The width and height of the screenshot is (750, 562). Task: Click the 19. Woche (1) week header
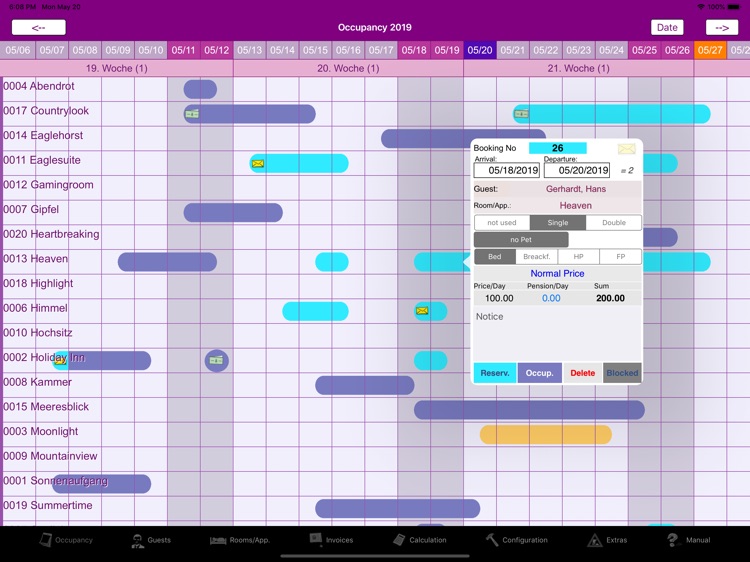coord(117,68)
